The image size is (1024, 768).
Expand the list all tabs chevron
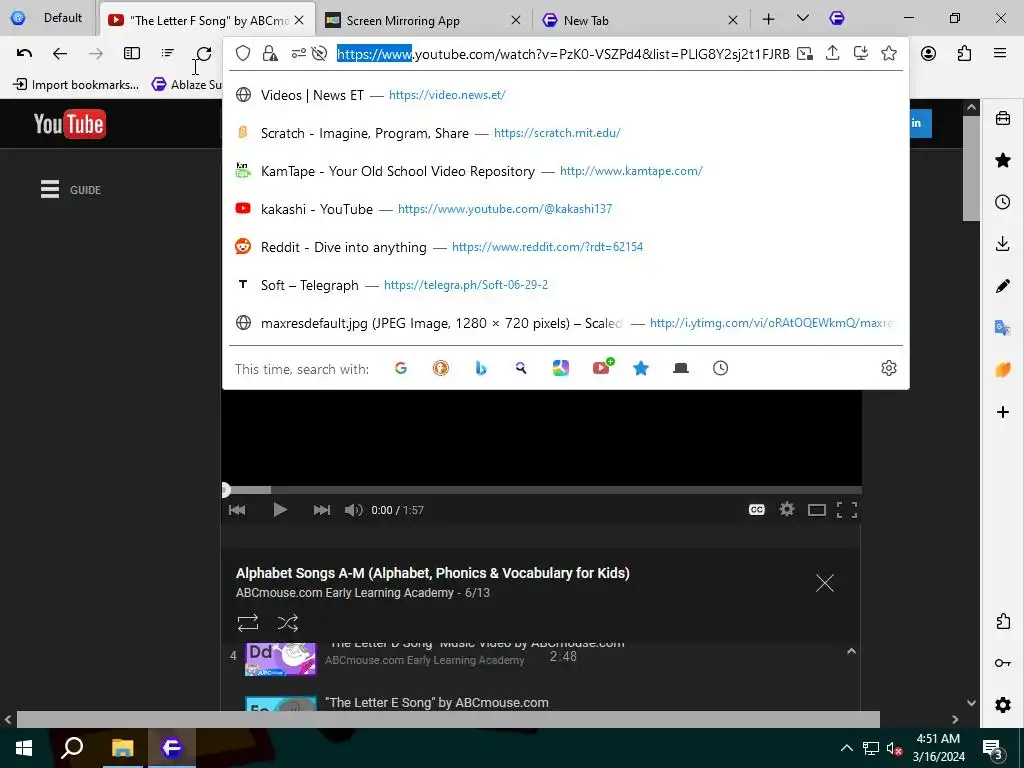(x=803, y=19)
